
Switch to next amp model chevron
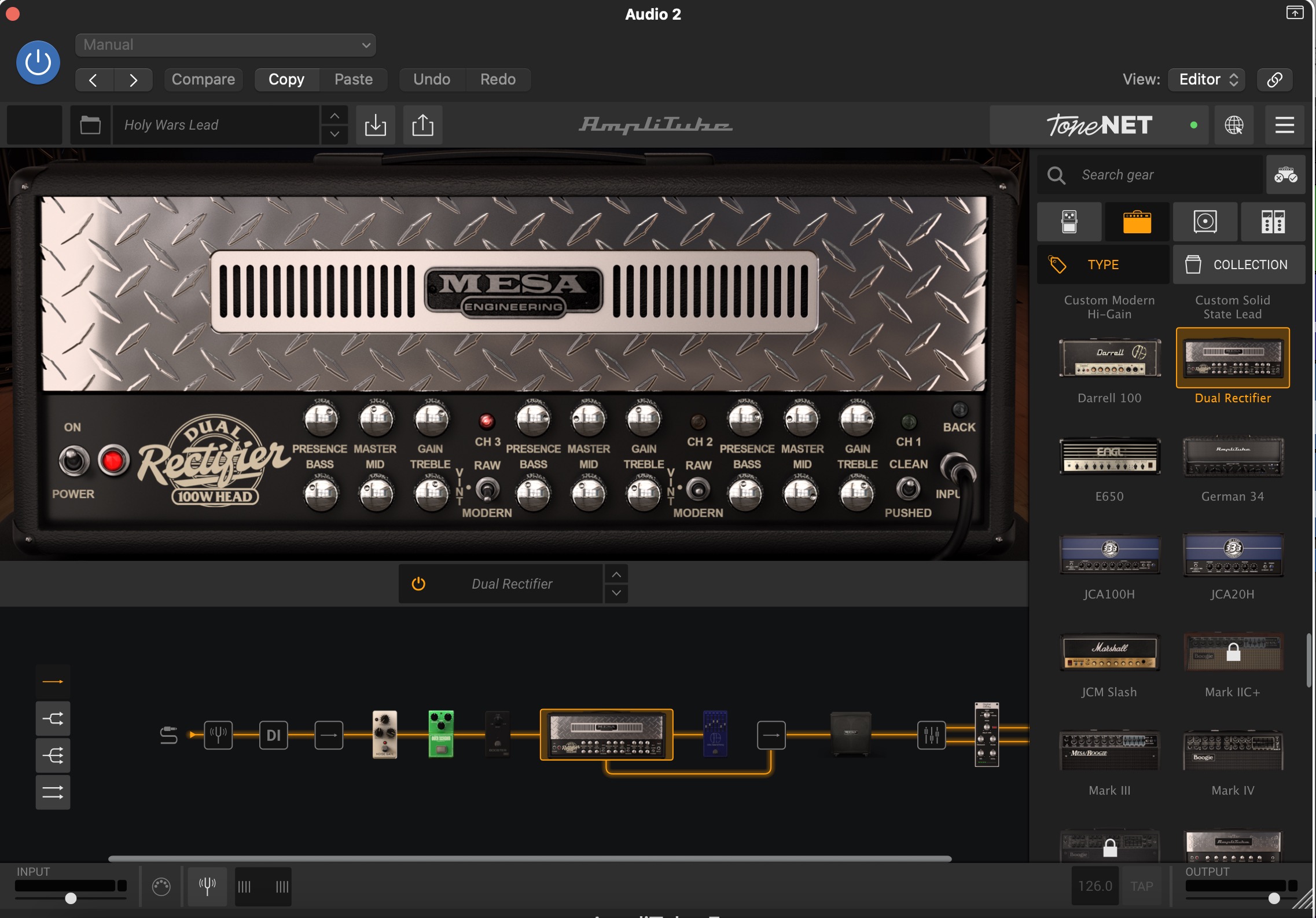pyautogui.click(x=616, y=593)
